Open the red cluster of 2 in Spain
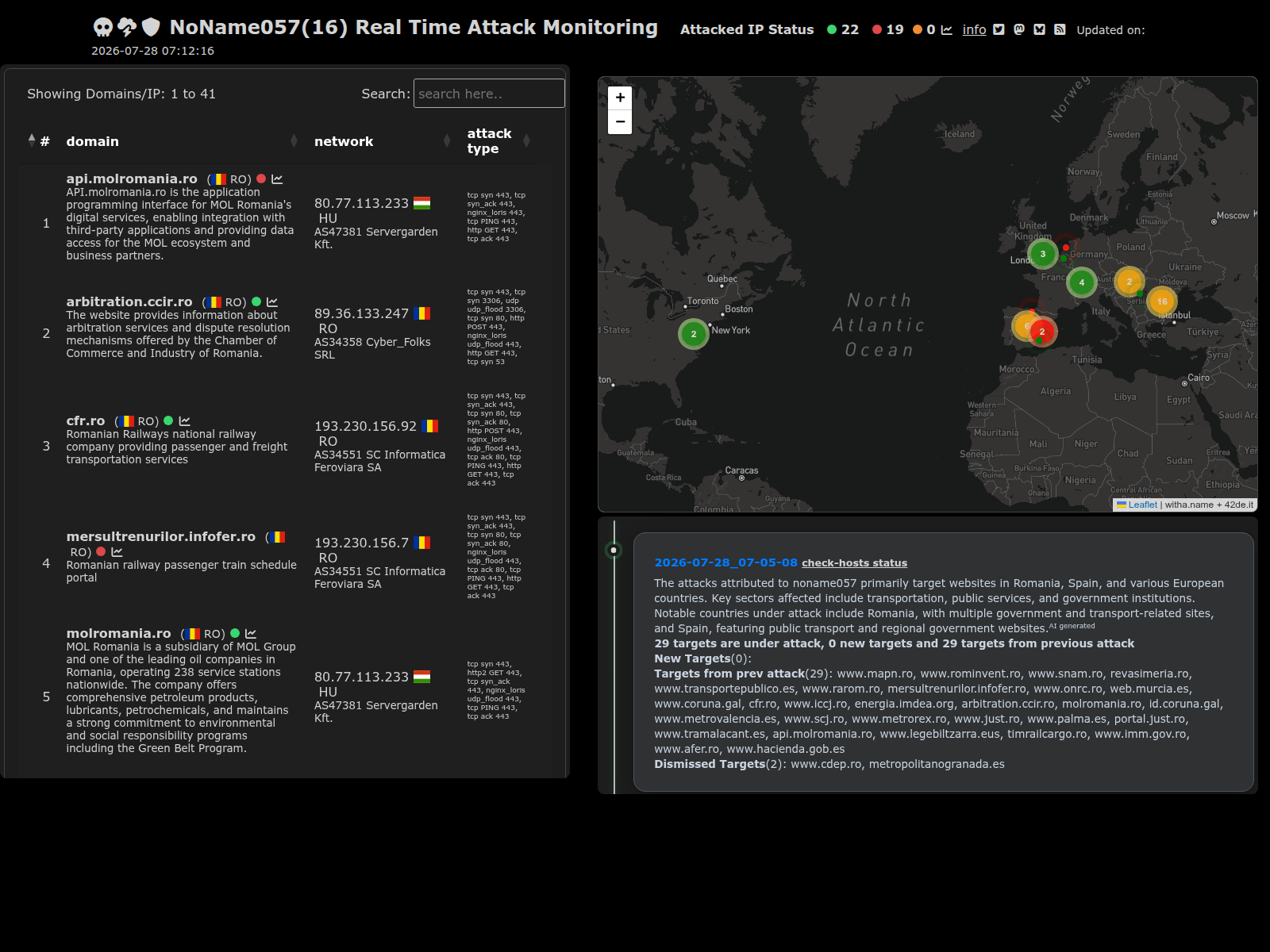The width and height of the screenshot is (1270, 952). (x=1042, y=332)
